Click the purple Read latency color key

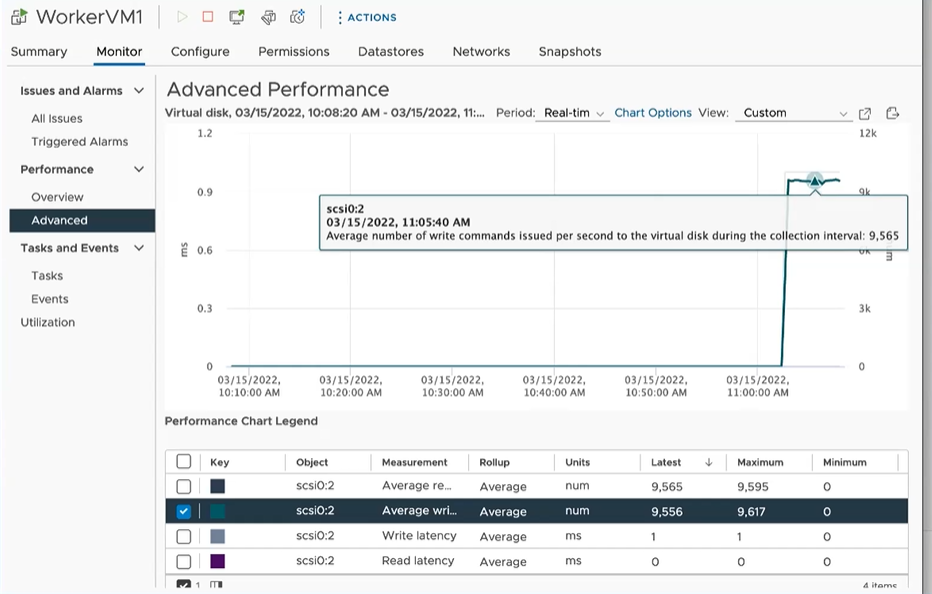pos(217,561)
